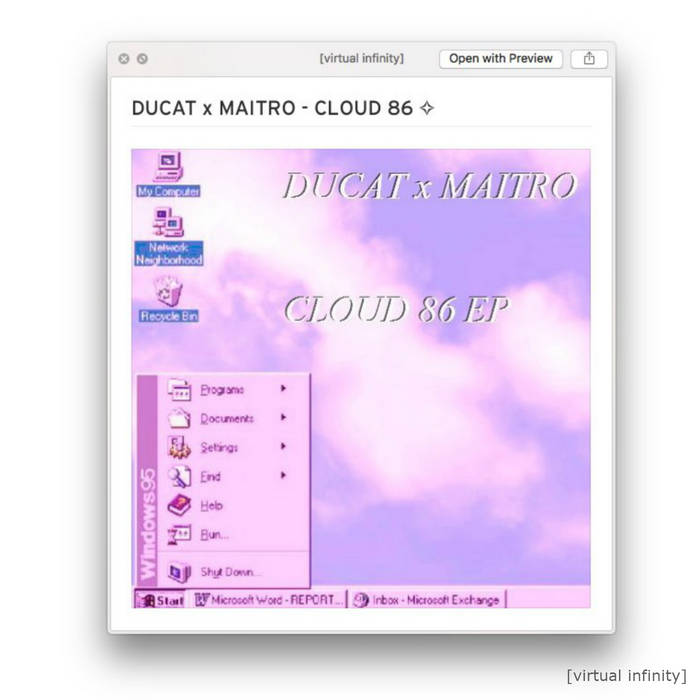This screenshot has height=700, width=700.
Task: Click the Open with Preview button
Action: pos(501,58)
